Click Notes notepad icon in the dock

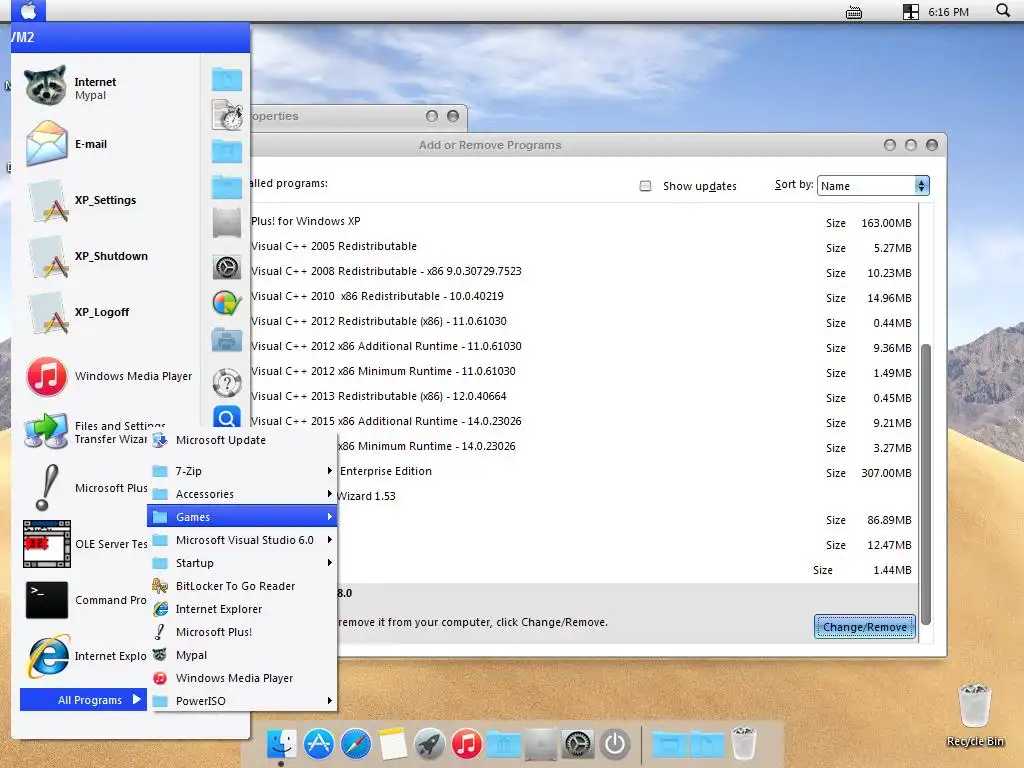point(393,743)
